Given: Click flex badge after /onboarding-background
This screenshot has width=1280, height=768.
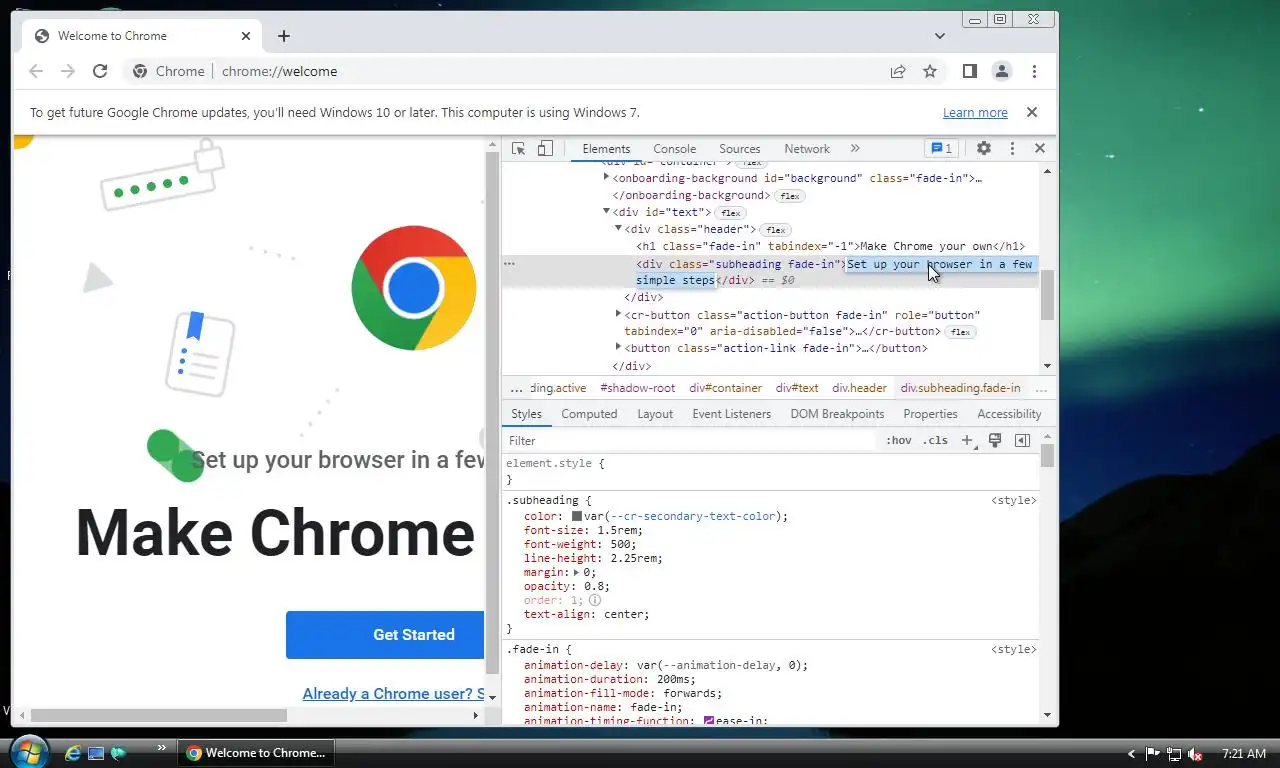Looking at the screenshot, I should tap(790, 196).
